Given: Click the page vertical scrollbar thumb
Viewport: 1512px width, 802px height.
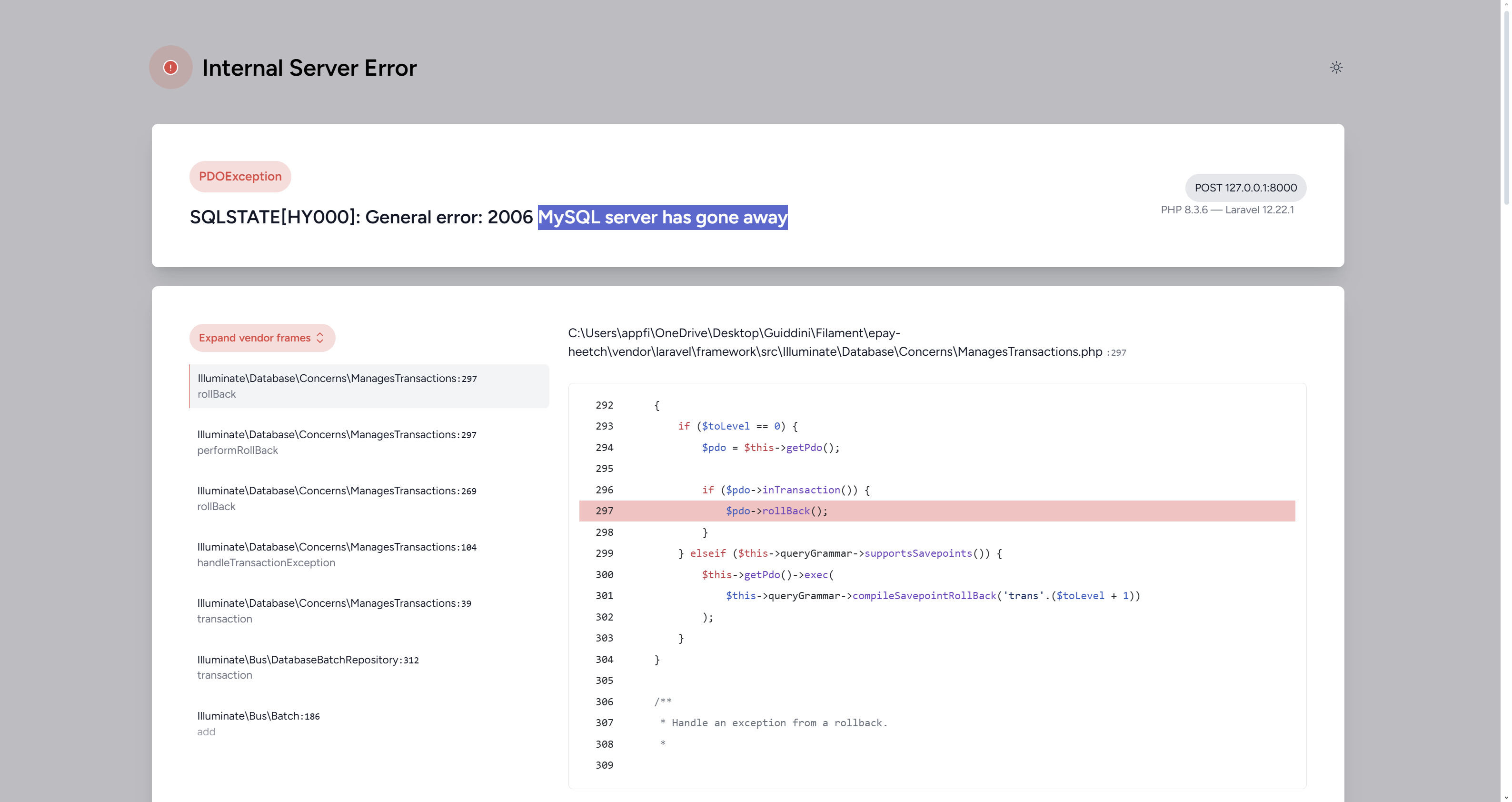Looking at the screenshot, I should point(1507,106).
